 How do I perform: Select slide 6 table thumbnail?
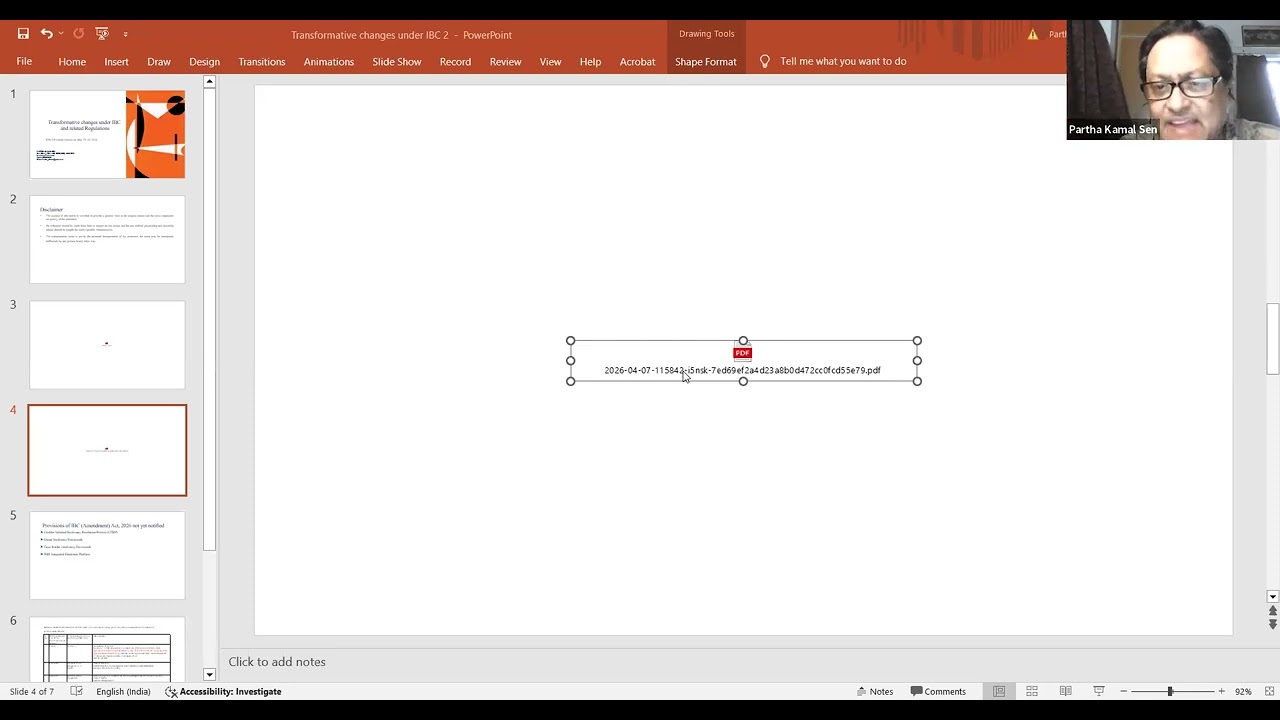(107, 649)
